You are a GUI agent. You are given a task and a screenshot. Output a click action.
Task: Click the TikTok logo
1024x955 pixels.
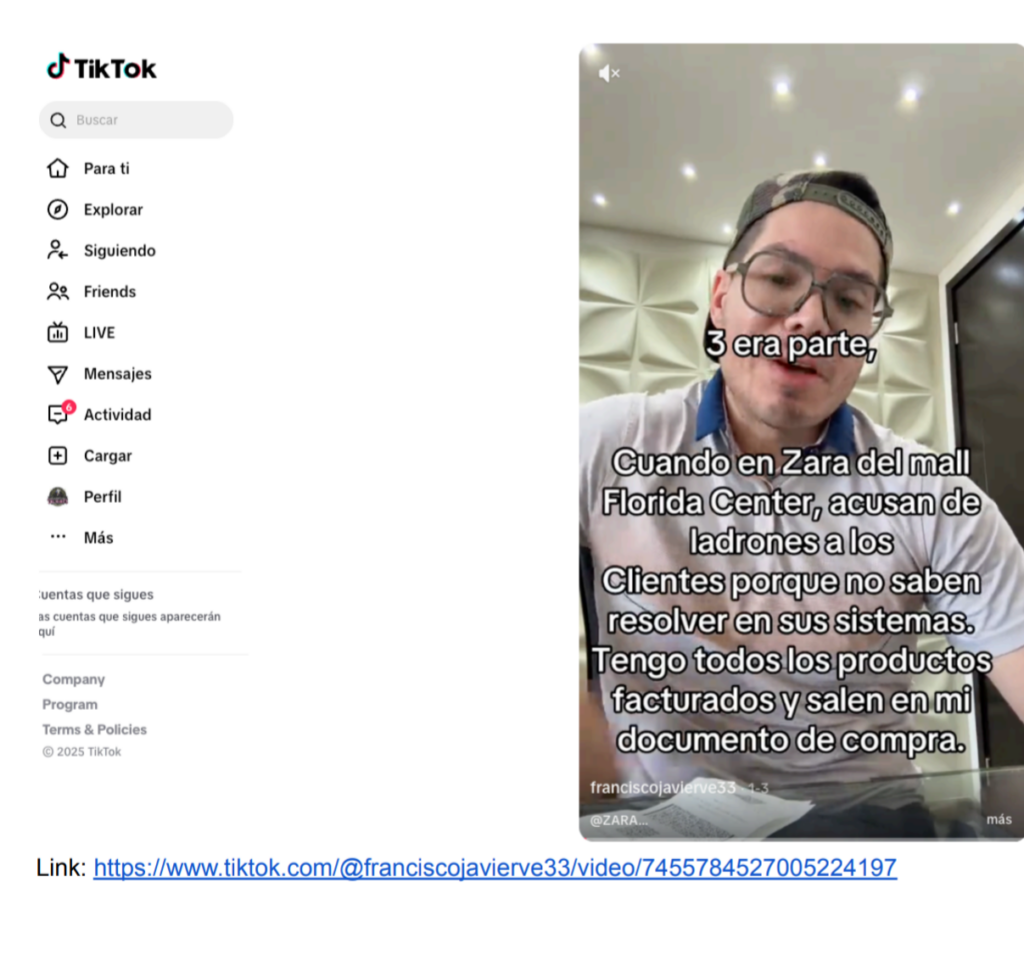pyautogui.click(x=102, y=68)
